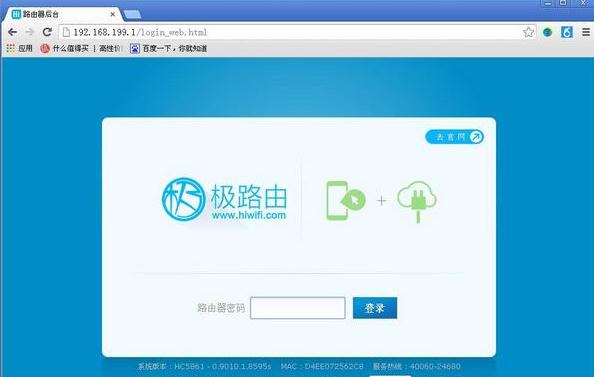Click the blue extension icon in toolbar
This screenshot has width=594, height=377.
567,32
